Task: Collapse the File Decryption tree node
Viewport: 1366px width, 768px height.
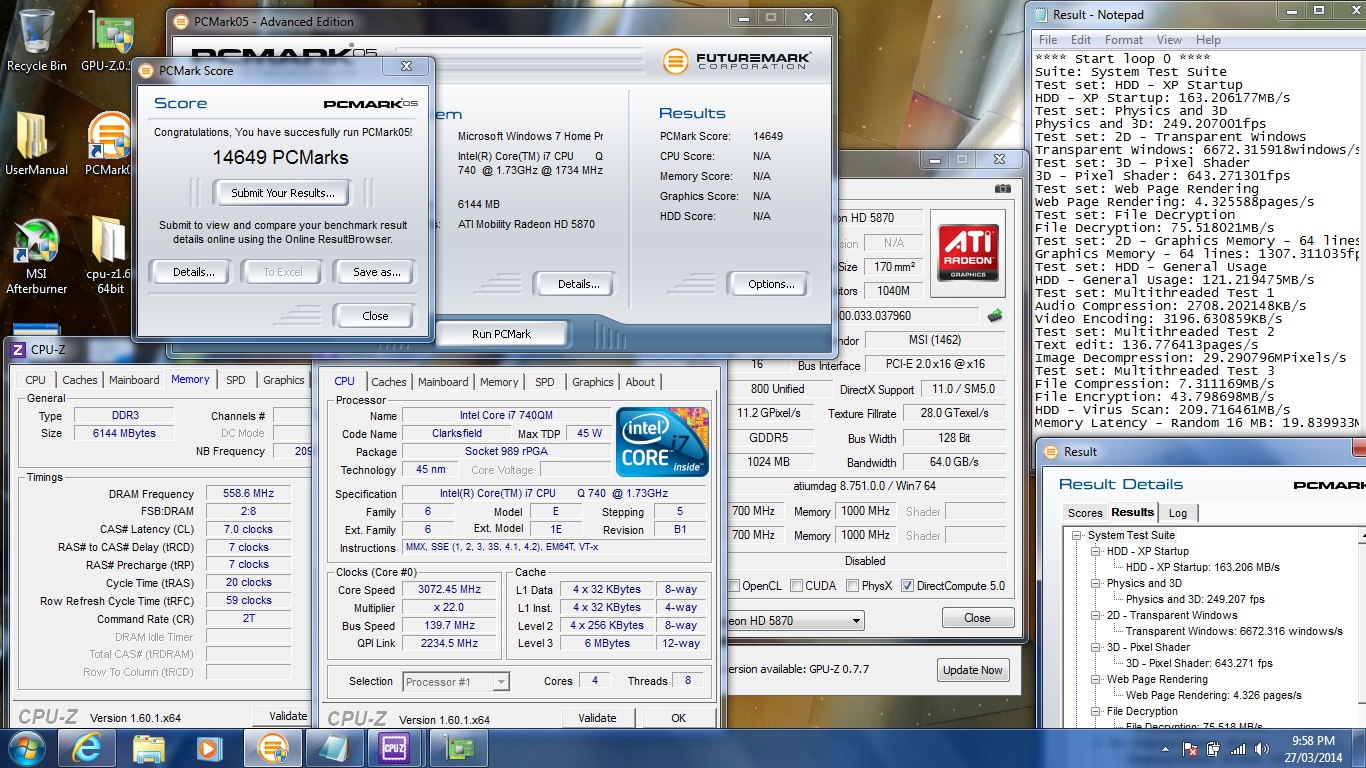Action: tap(1097, 711)
